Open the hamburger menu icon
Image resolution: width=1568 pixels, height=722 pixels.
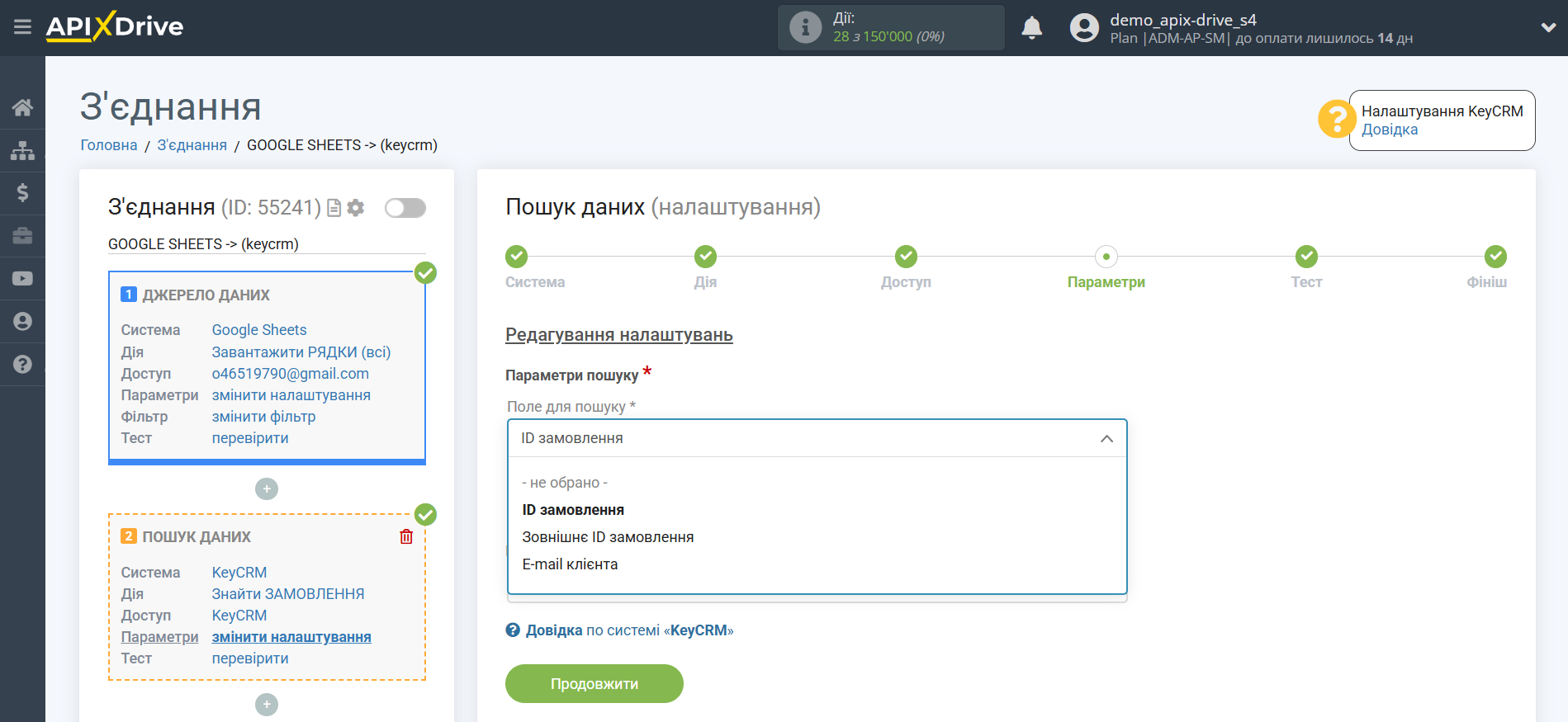coord(22,27)
